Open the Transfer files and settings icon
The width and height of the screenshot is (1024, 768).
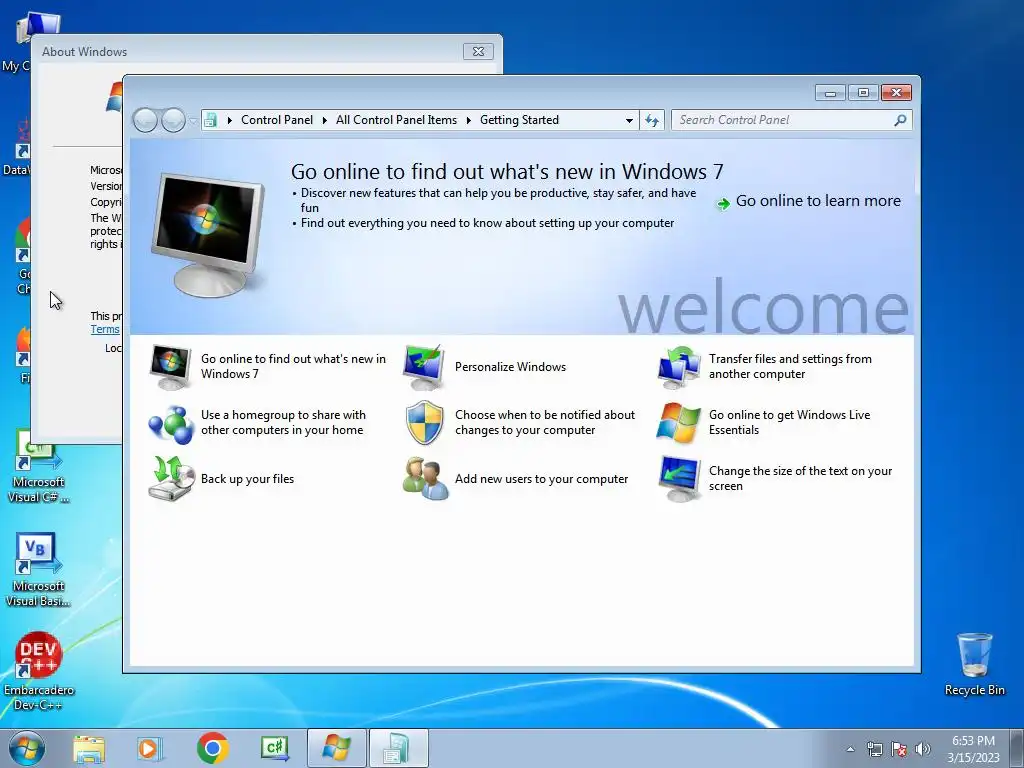679,366
